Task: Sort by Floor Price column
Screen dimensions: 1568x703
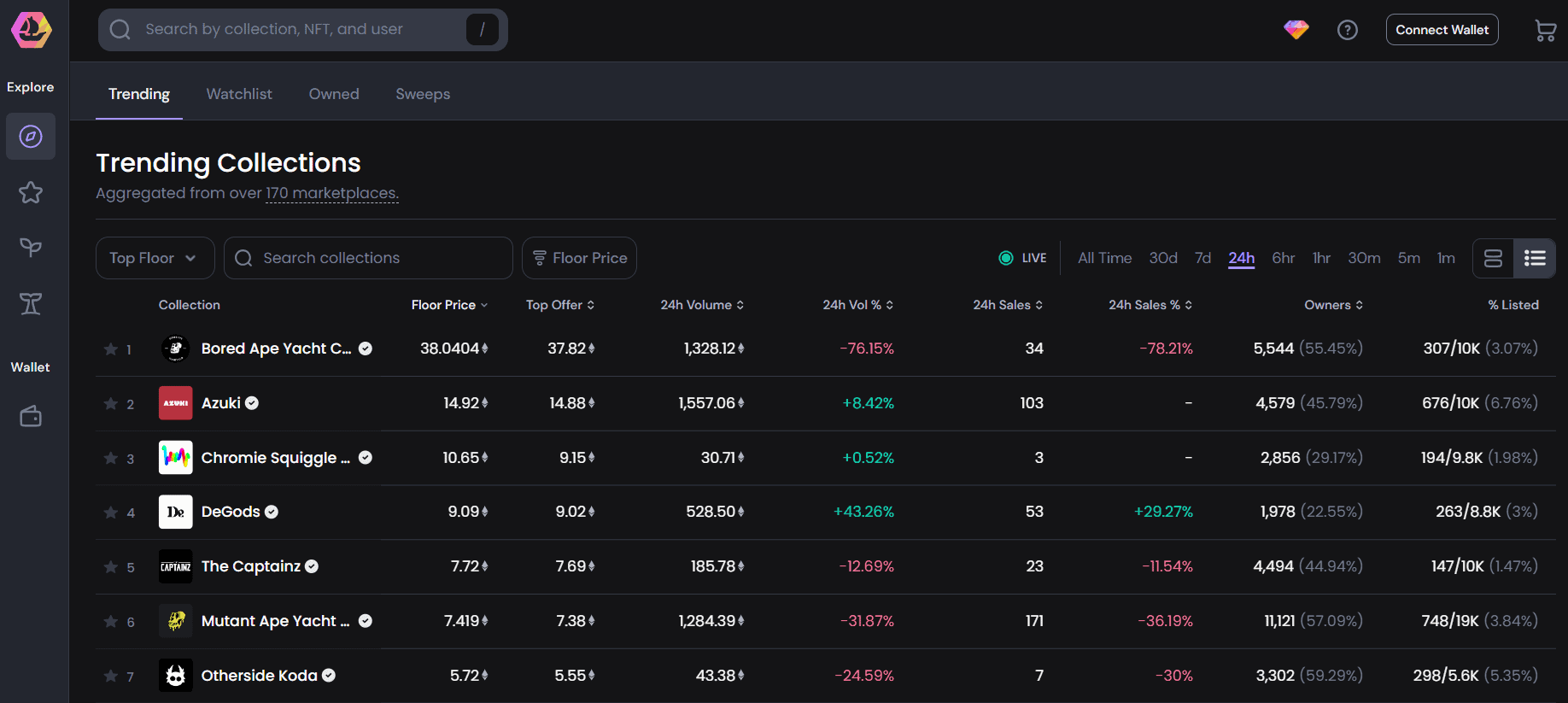Action: pyautogui.click(x=449, y=305)
